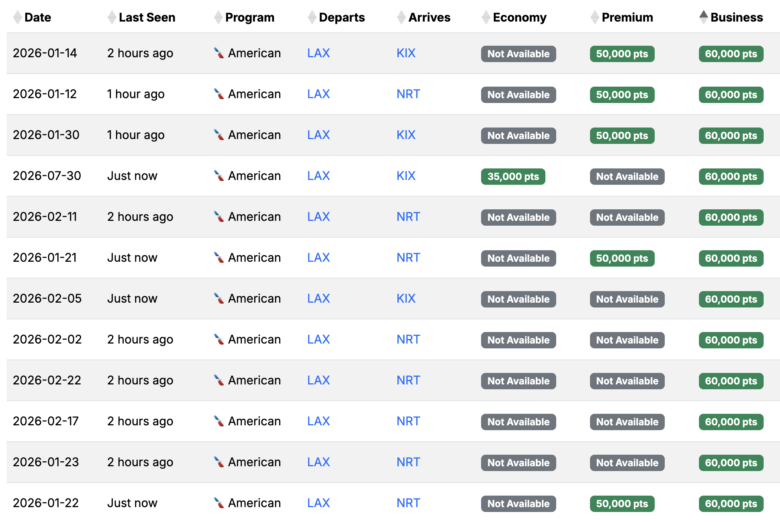Image resolution: width=780 pixels, height=522 pixels.
Task: Click American airline icon in 2026-01-14 row
Action: point(218,53)
